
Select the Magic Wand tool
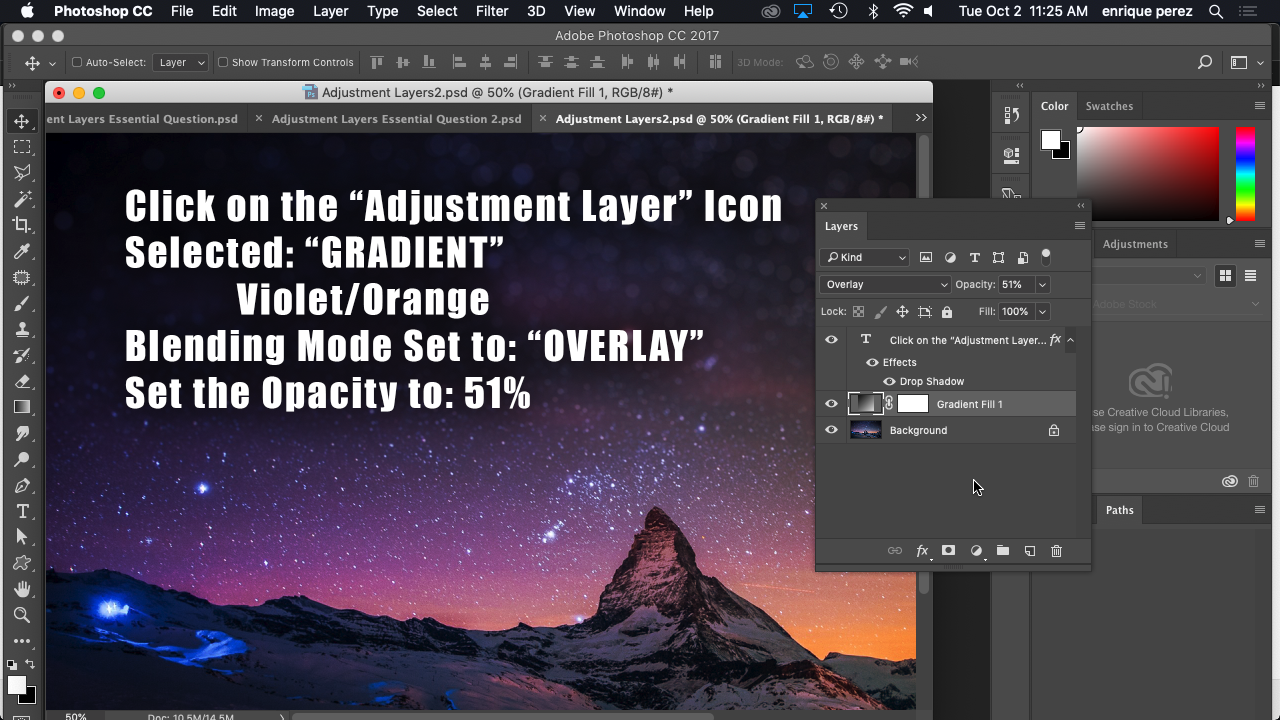22,199
